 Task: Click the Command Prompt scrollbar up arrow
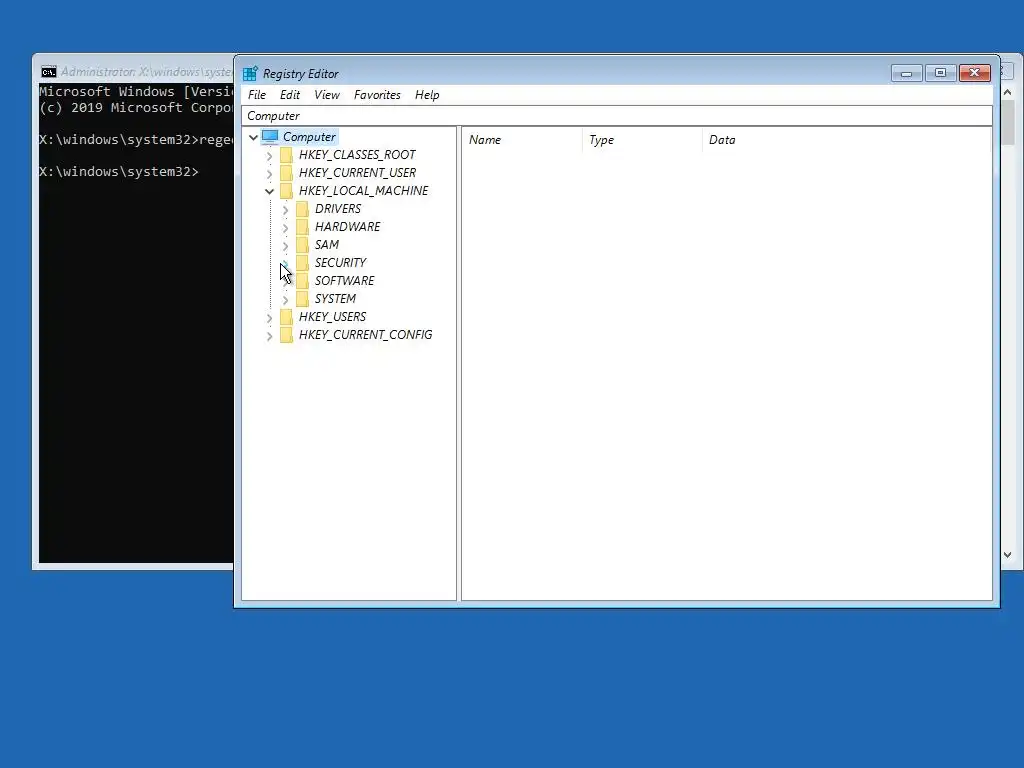pos(1008,93)
